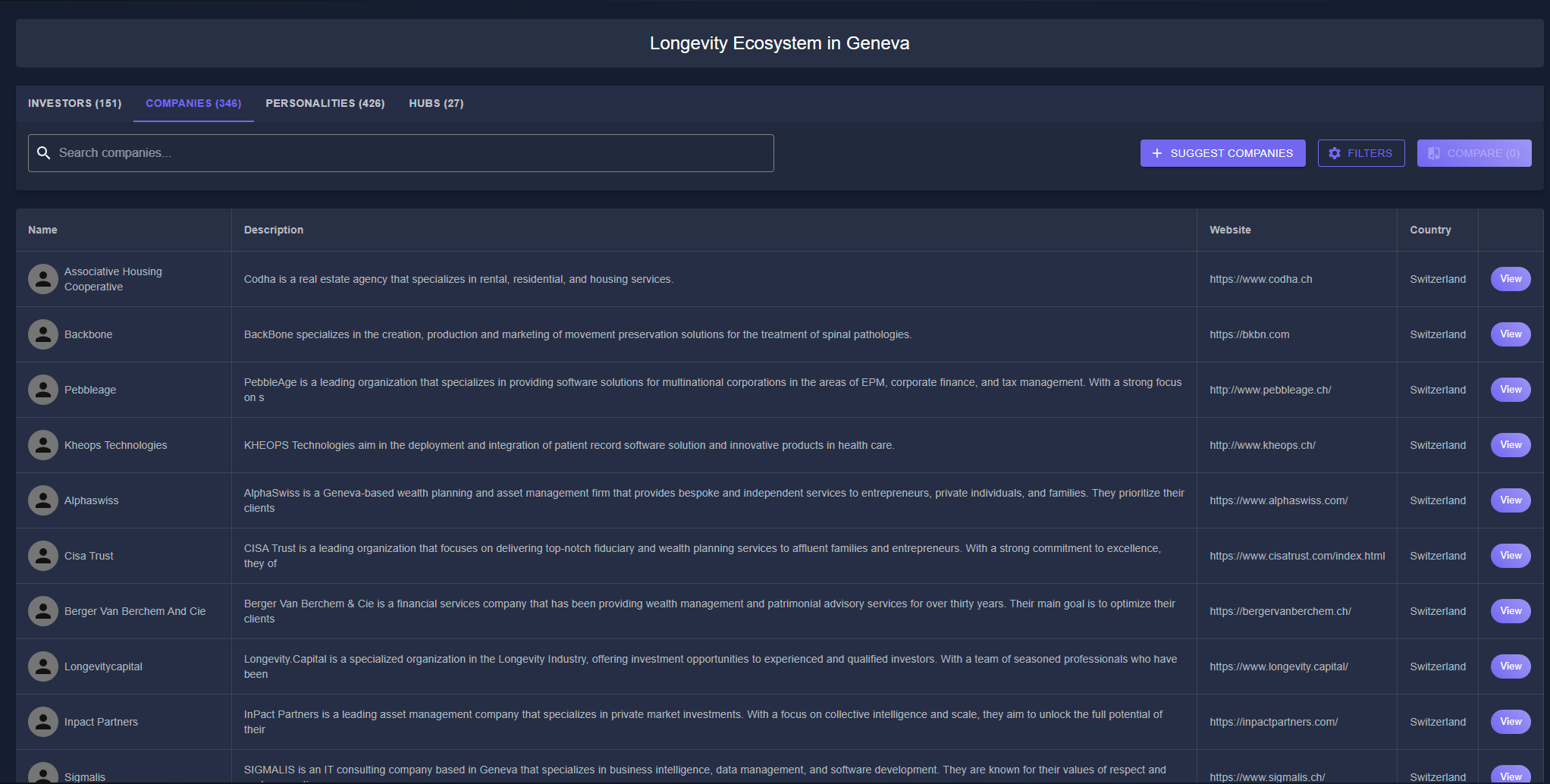Click the search magnifier icon
1550x784 pixels.
coord(44,153)
